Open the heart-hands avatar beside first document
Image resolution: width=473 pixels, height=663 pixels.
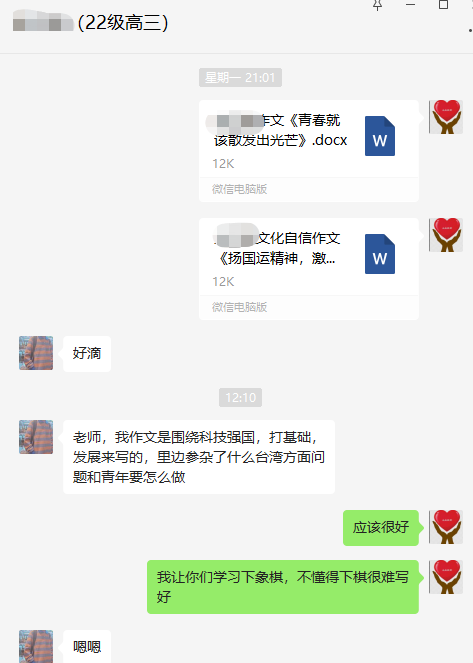coord(446,117)
